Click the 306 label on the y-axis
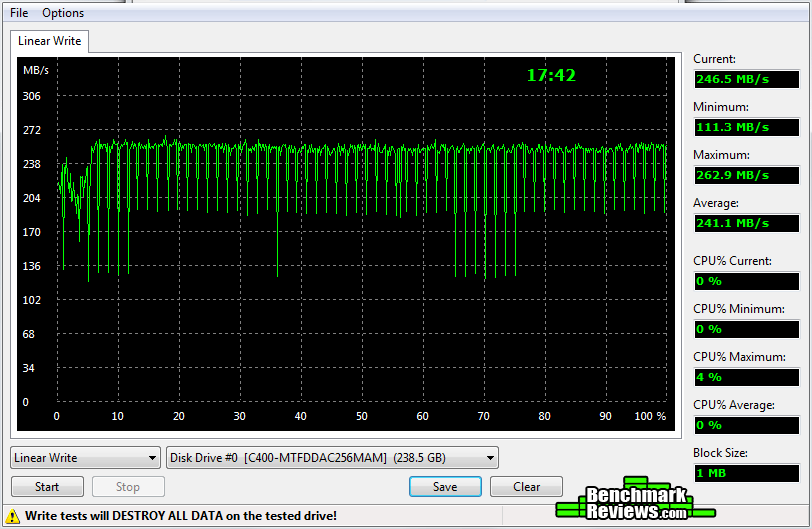812x529 pixels. pyautogui.click(x=32, y=96)
